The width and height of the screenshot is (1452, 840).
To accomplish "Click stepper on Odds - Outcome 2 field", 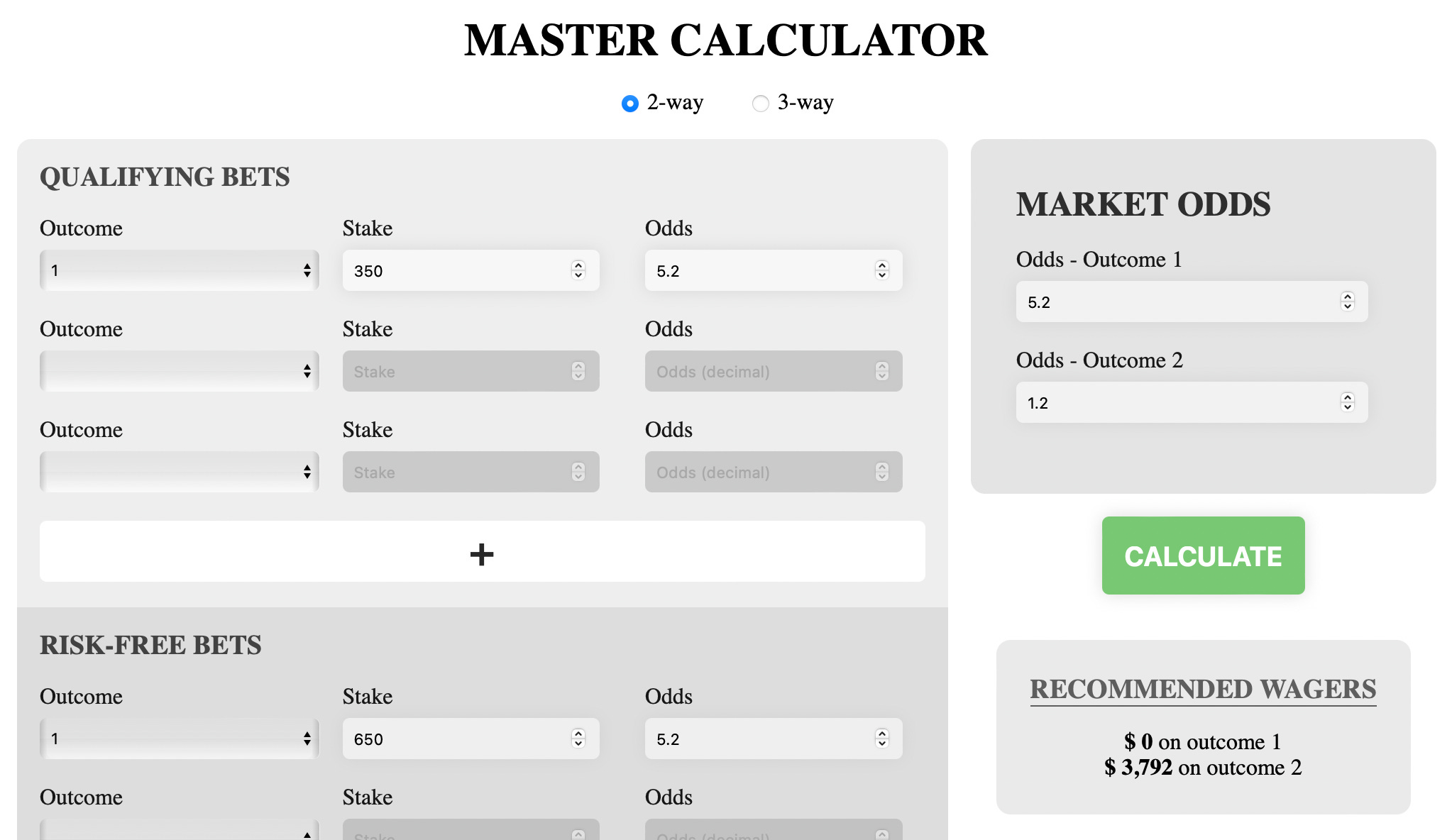I will 1347,402.
